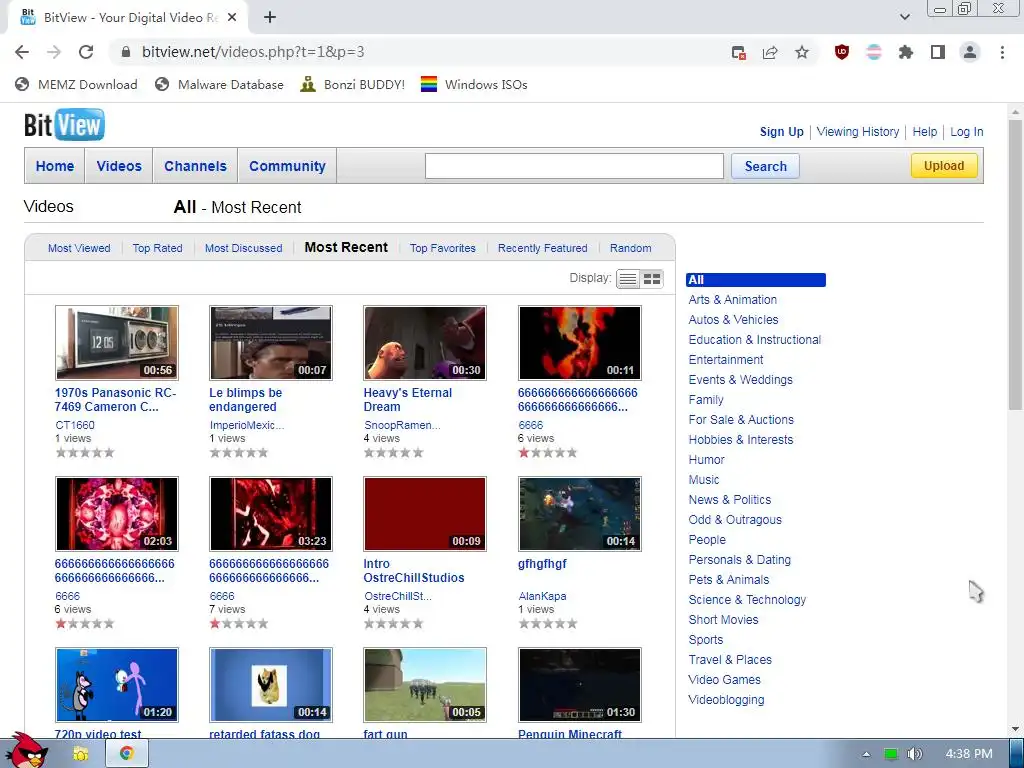Screen dimensions: 1024x768
Task: Toggle the browser side panel icon
Action: pos(938,52)
